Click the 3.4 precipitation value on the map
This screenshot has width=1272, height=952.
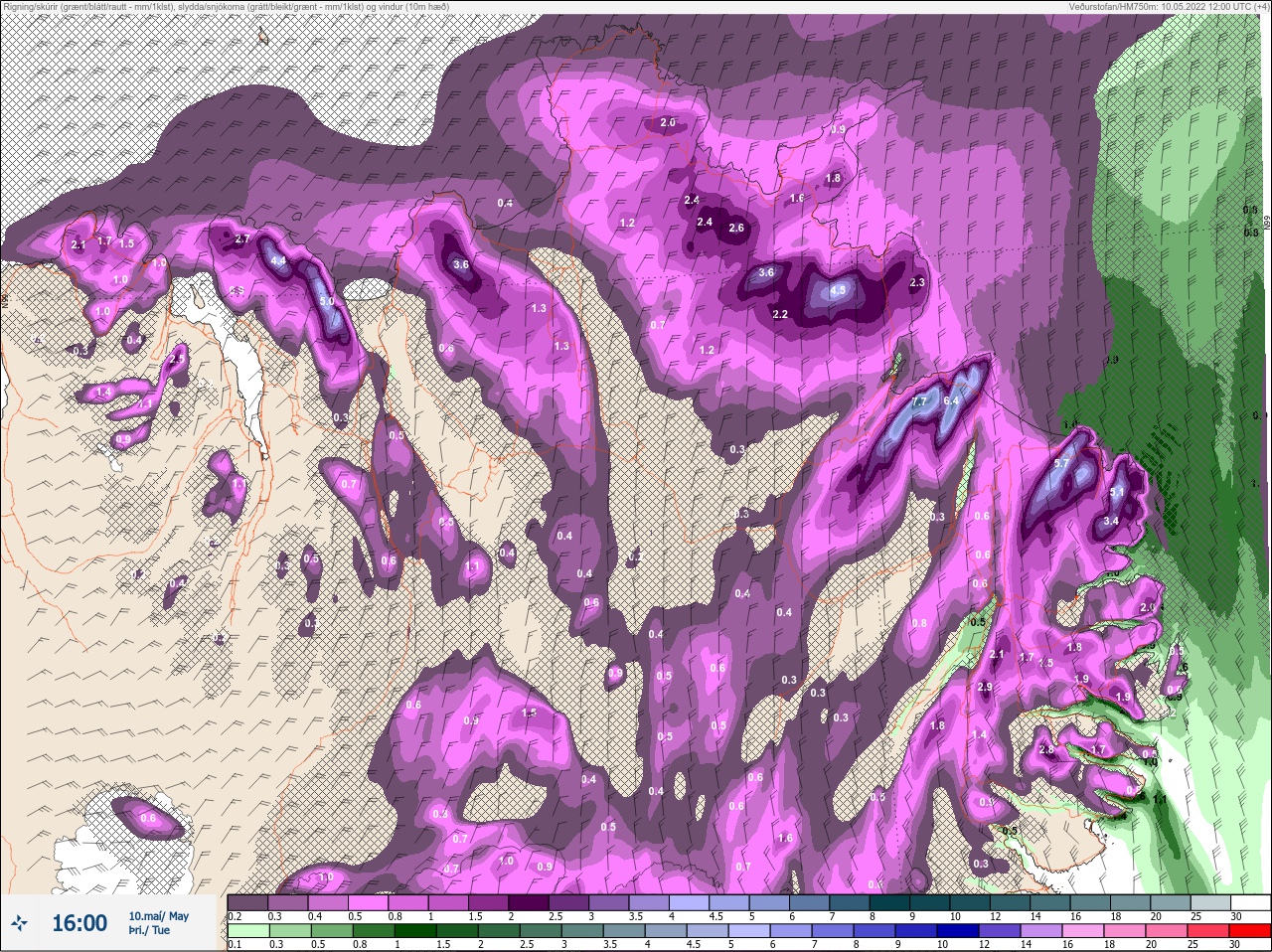click(1111, 521)
